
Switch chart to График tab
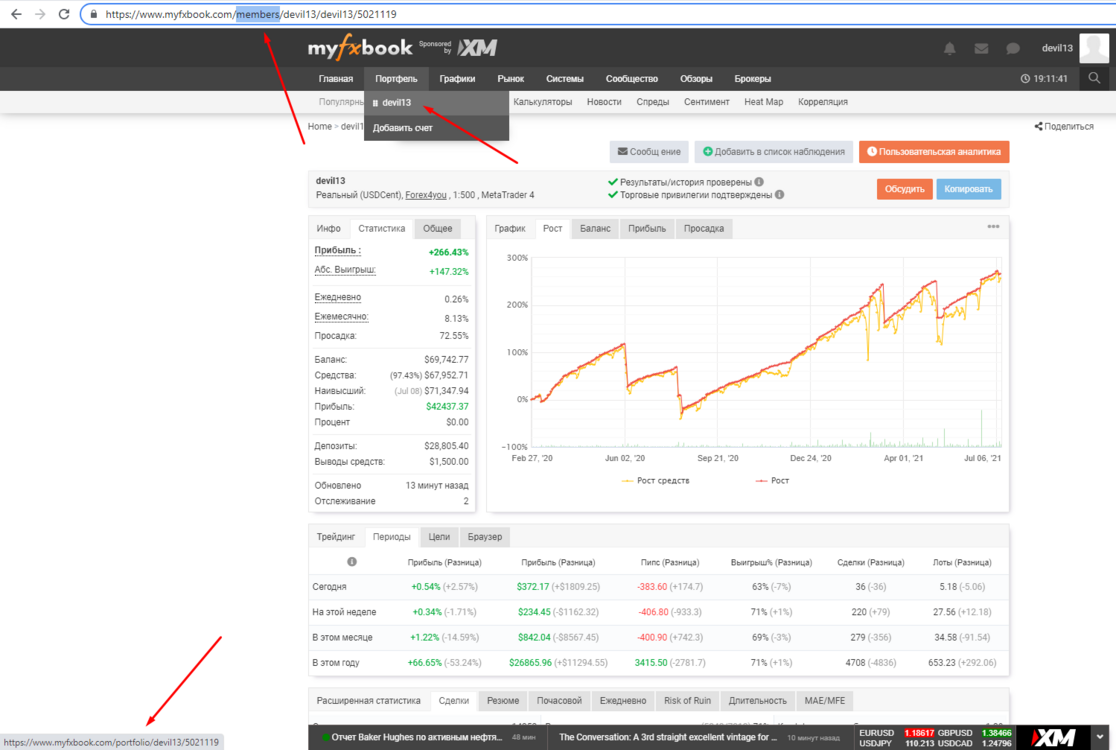510,228
